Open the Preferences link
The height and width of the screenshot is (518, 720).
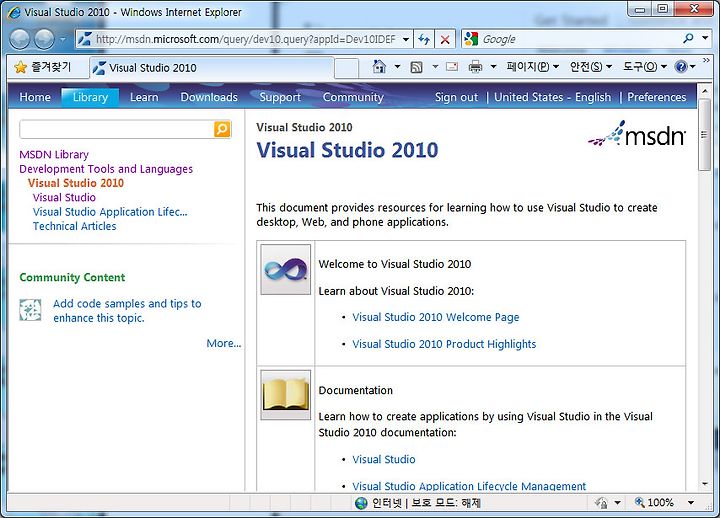657,97
